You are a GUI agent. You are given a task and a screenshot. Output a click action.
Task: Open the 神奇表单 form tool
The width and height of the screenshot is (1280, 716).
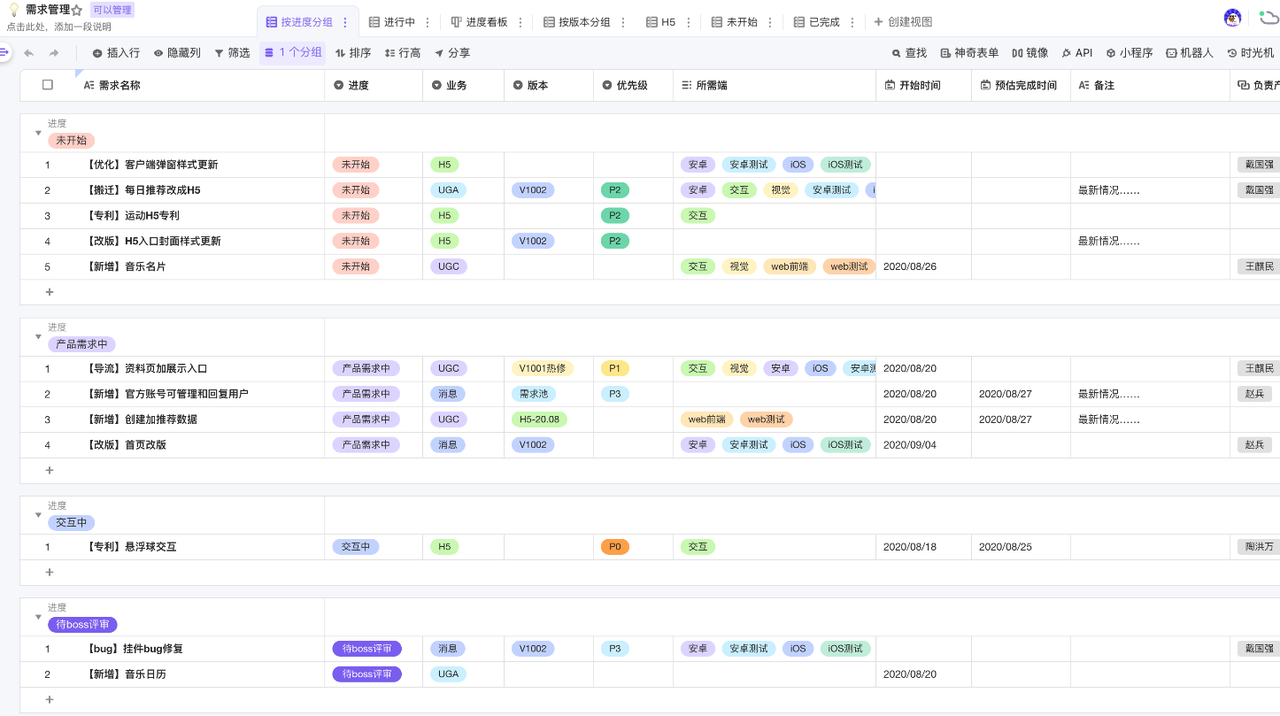tap(969, 53)
